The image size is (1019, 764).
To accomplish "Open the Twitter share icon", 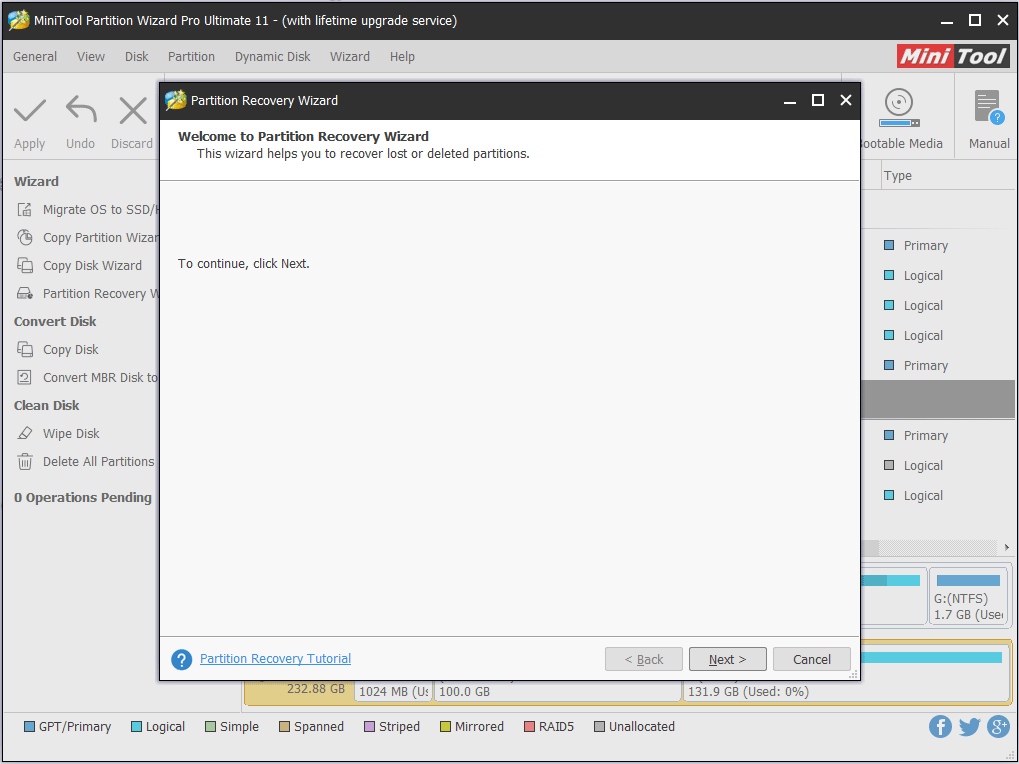I will 969,726.
